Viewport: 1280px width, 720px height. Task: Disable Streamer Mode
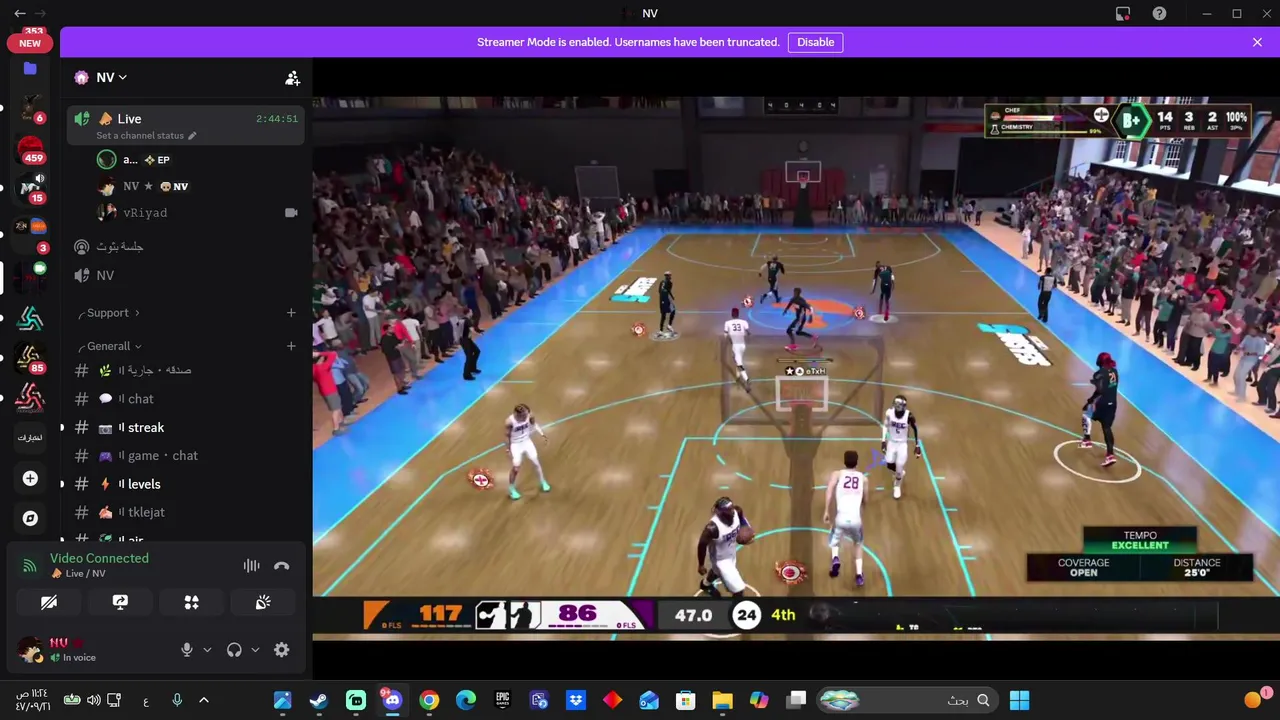click(815, 42)
